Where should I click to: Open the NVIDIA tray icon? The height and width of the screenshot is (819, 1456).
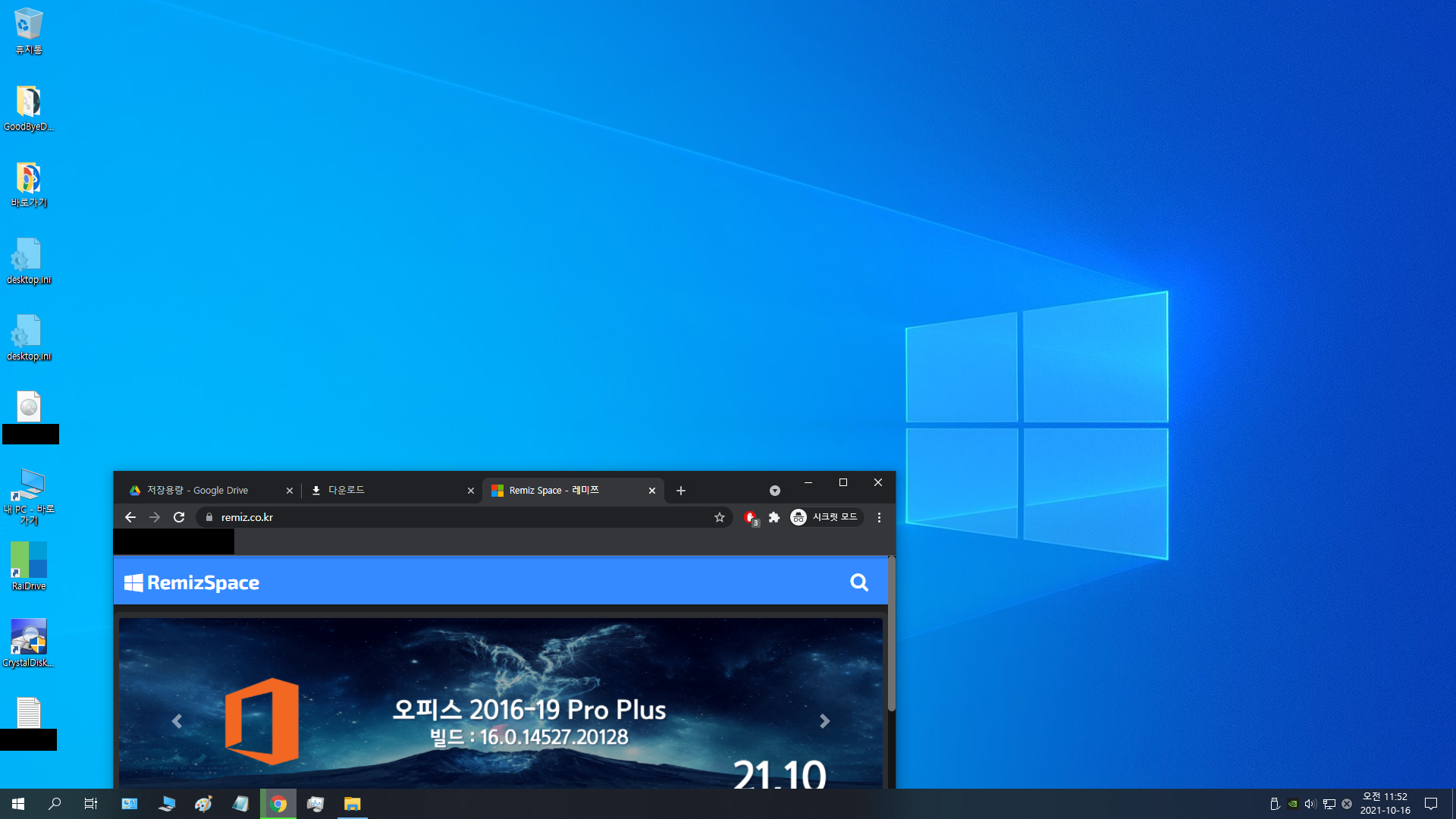1293,804
